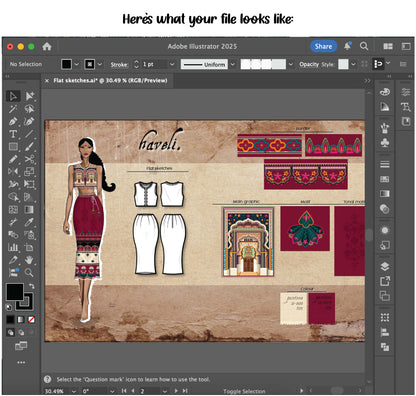Click the Share button
This screenshot has height=396, width=416.
point(323,46)
